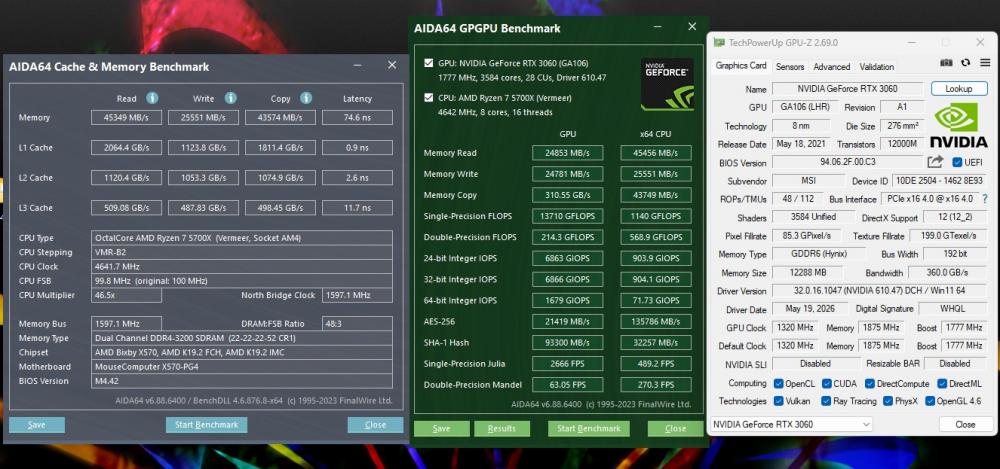Image resolution: width=1000 pixels, height=469 pixels.
Task: Click the L3 Cache Copy value 498.45 GB/s
Action: coord(281,207)
